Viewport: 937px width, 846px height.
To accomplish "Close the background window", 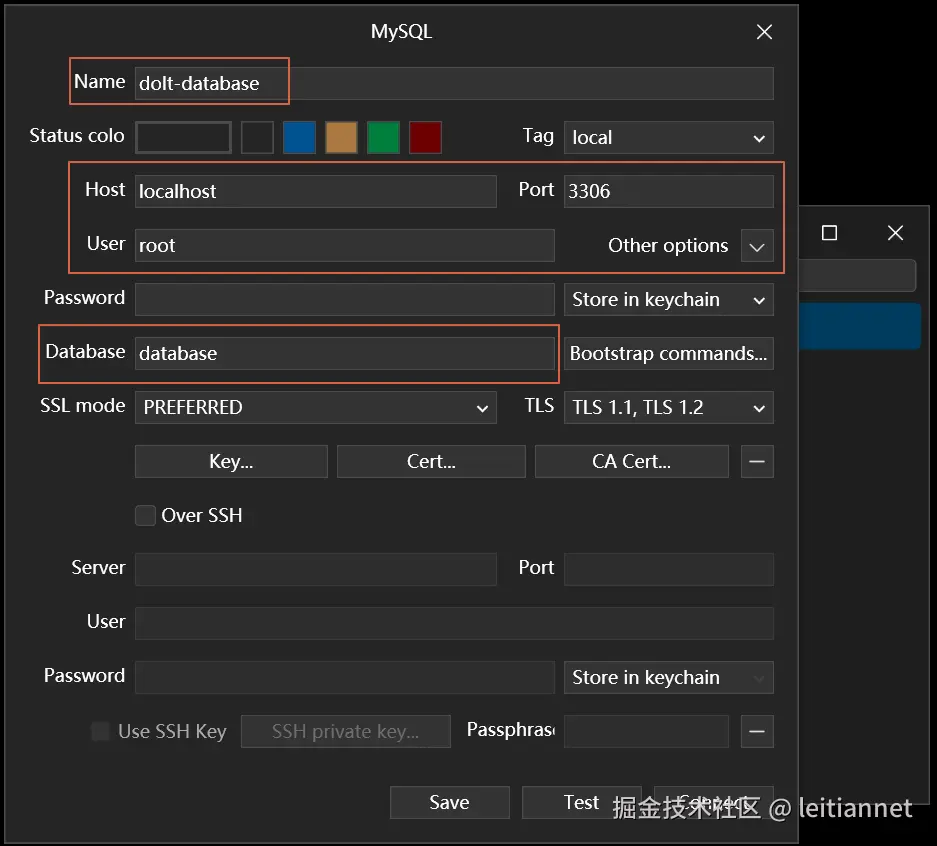I will coord(895,232).
